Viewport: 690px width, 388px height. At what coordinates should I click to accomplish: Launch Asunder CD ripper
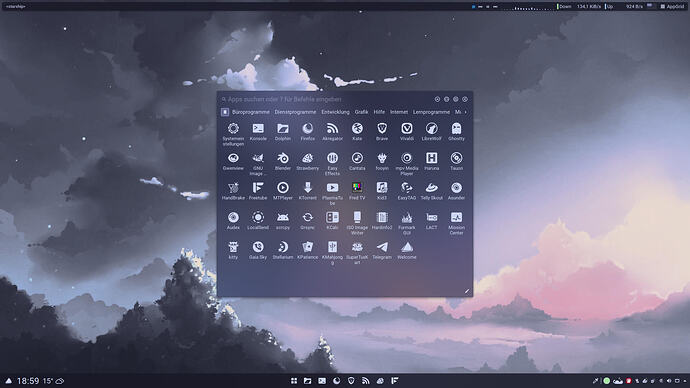pyautogui.click(x=456, y=191)
